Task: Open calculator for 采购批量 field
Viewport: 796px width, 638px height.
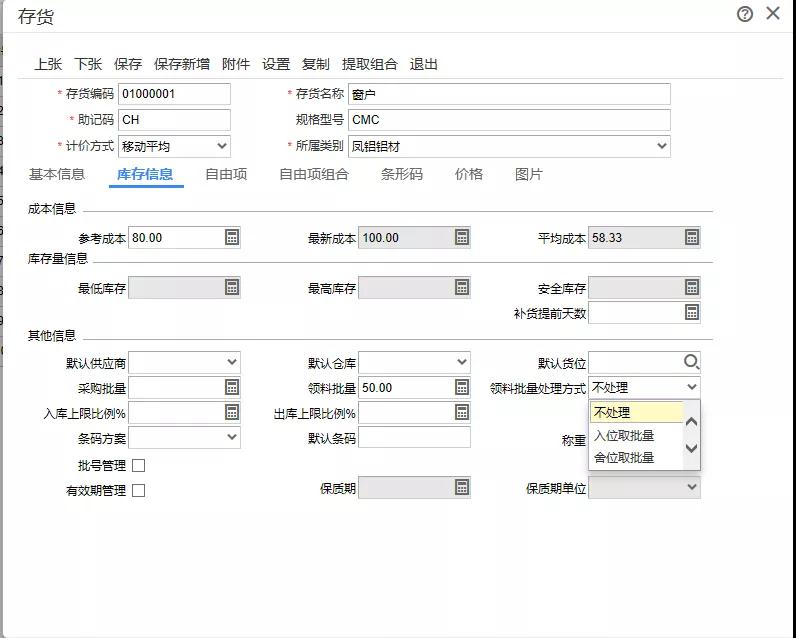Action: coord(231,387)
